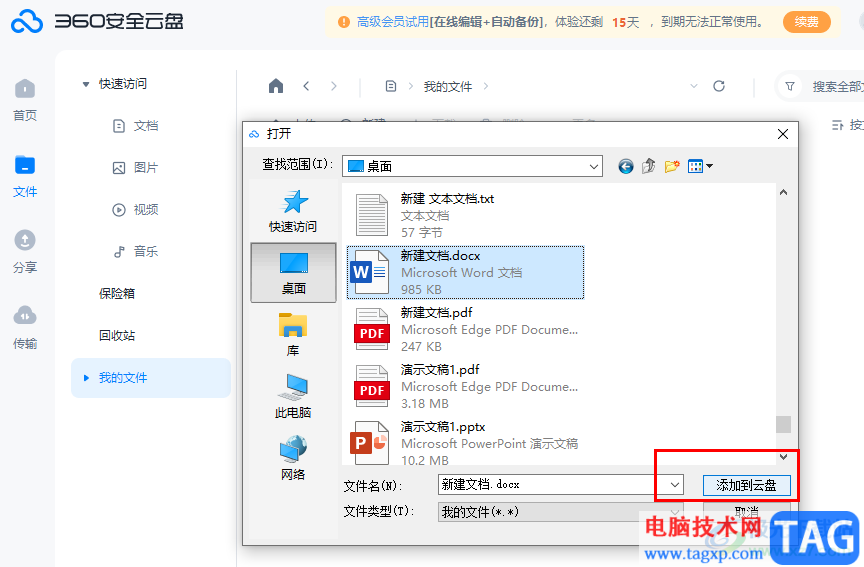Click 添加到云盘 button
The image size is (864, 567).
coord(747,485)
